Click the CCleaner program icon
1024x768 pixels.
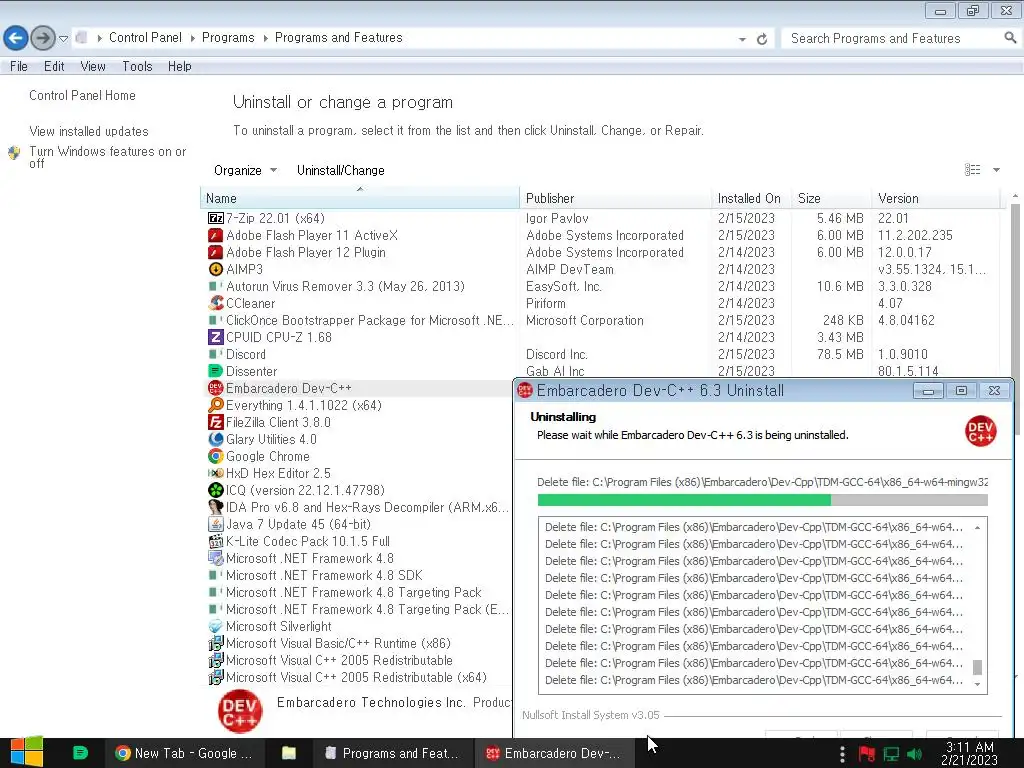(x=216, y=303)
